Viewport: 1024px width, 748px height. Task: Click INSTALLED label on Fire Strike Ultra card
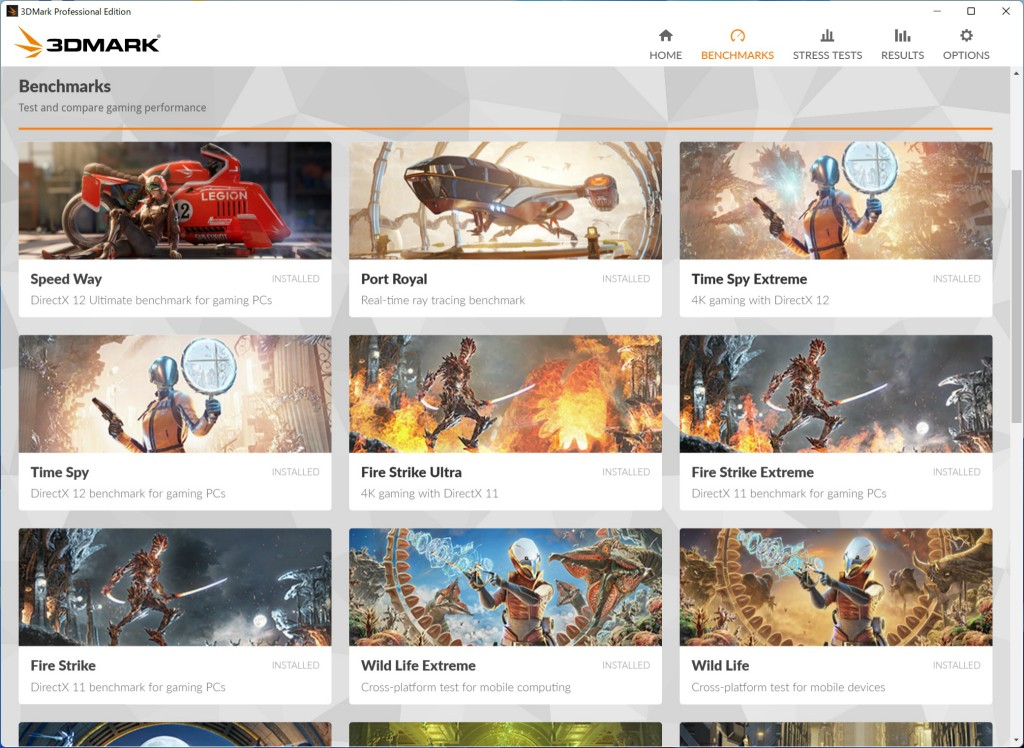point(626,472)
